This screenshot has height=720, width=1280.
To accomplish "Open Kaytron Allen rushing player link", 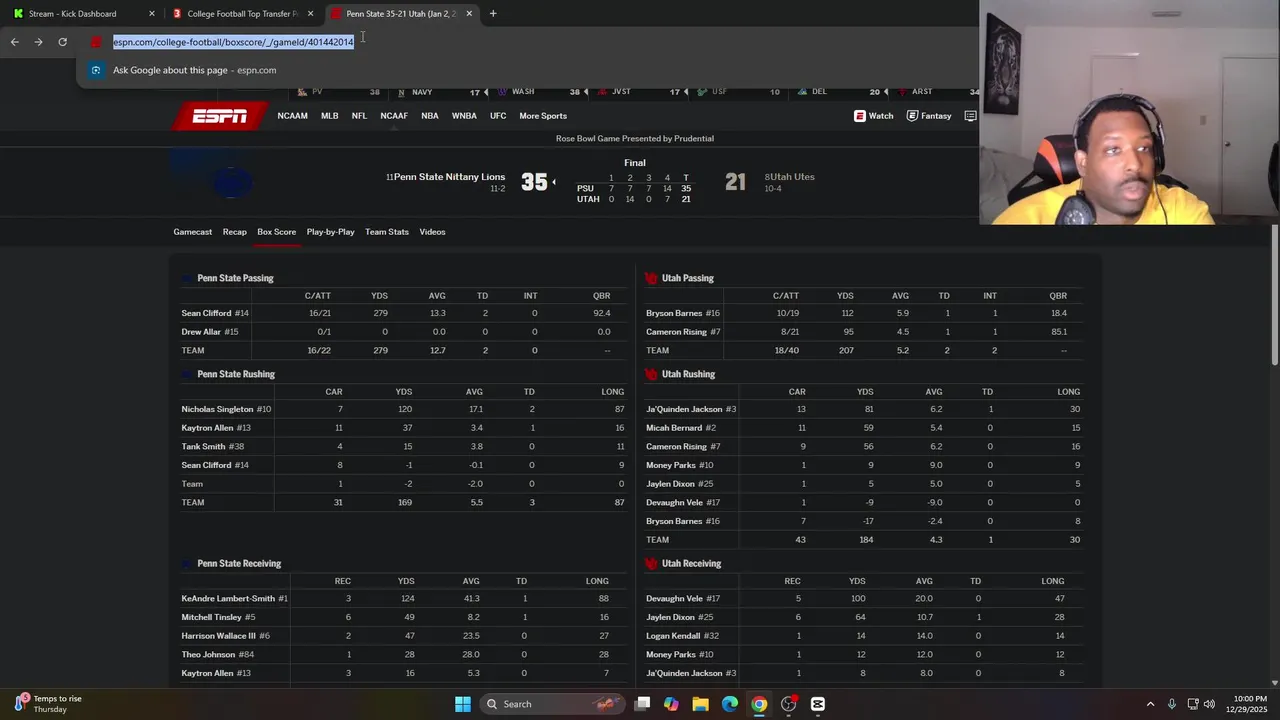I will 207,428.
